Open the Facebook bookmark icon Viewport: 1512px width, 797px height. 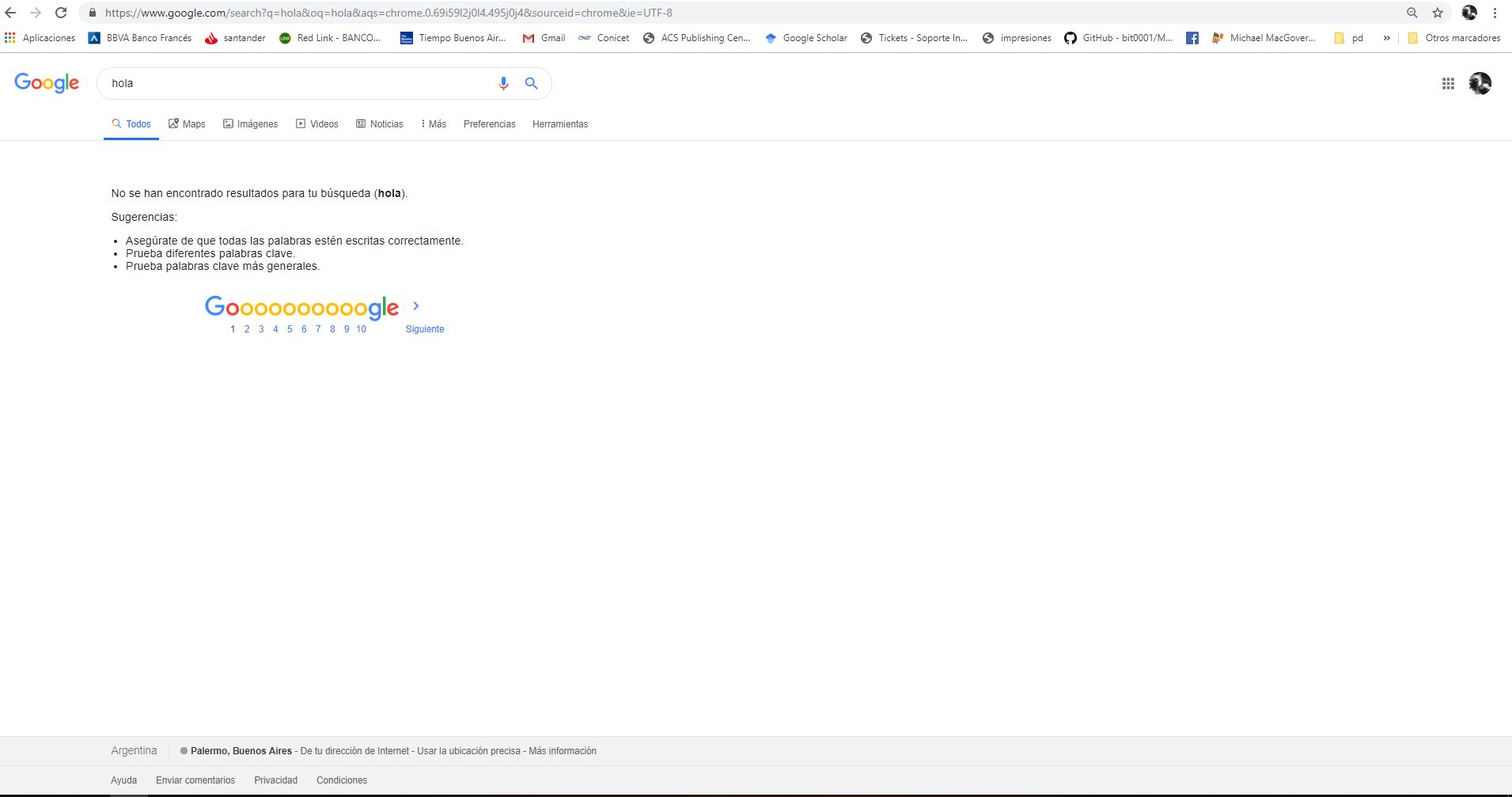[x=1192, y=38]
